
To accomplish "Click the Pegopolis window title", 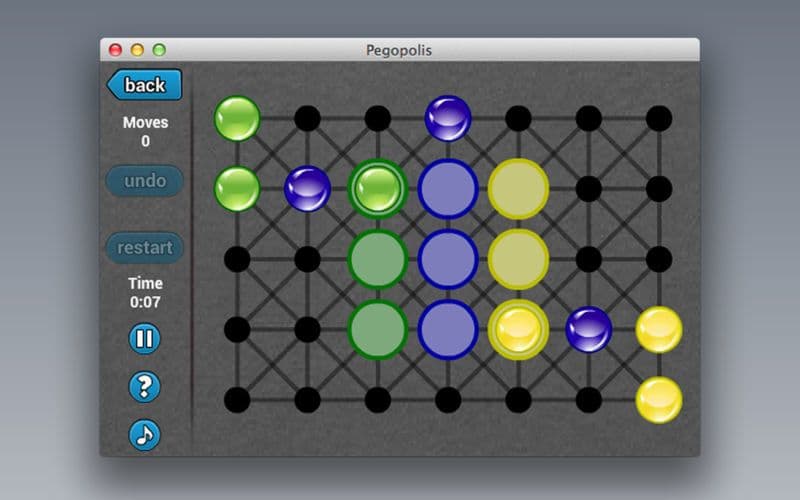I will click(399, 50).
